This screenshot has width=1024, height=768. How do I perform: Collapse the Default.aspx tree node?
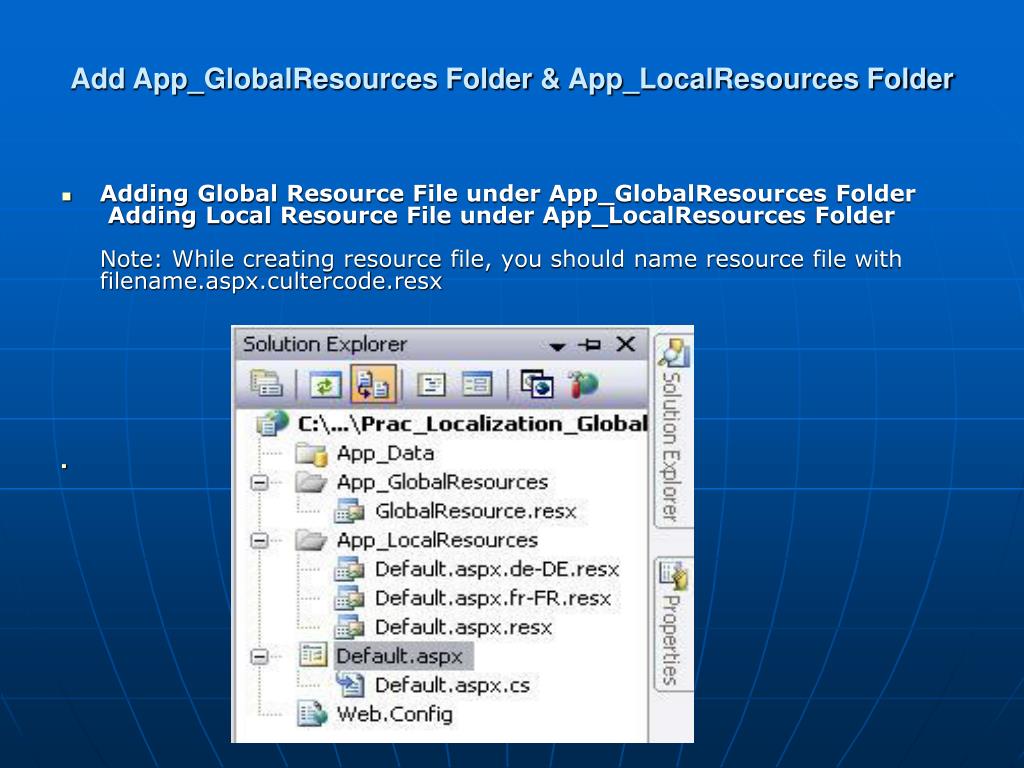point(260,657)
